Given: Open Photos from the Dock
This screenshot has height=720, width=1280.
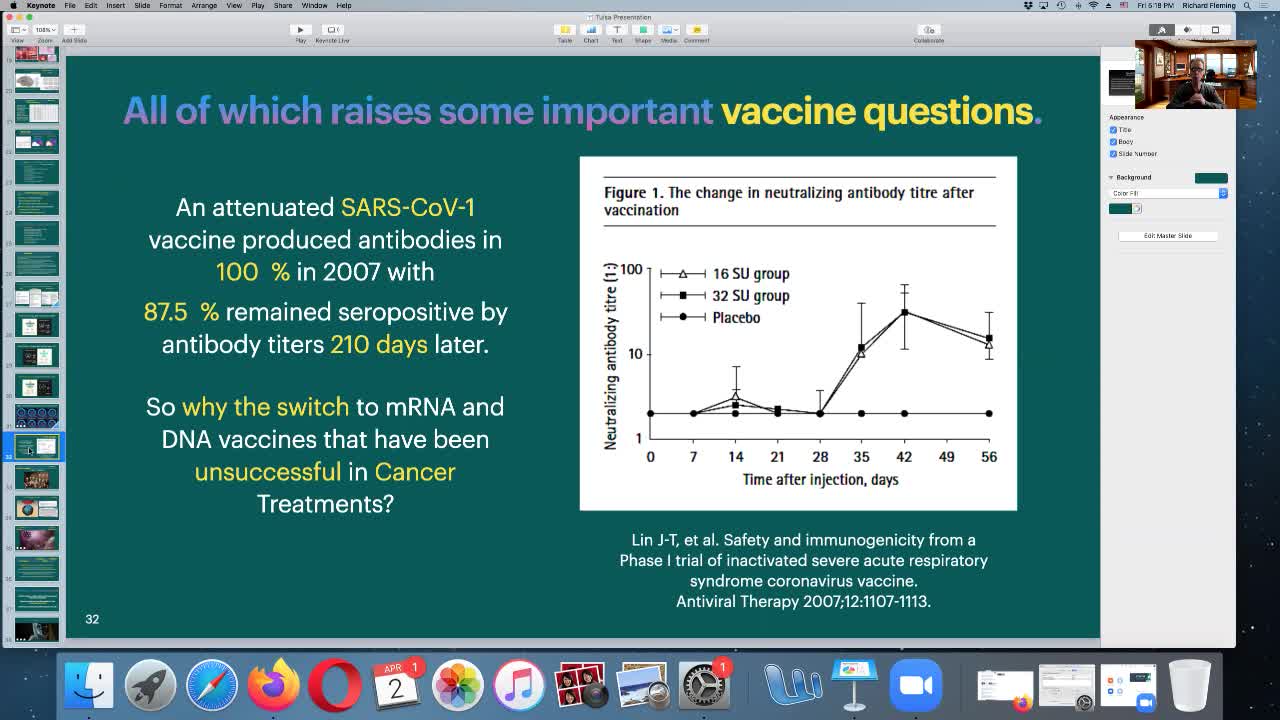Looking at the screenshot, I should (x=458, y=686).
